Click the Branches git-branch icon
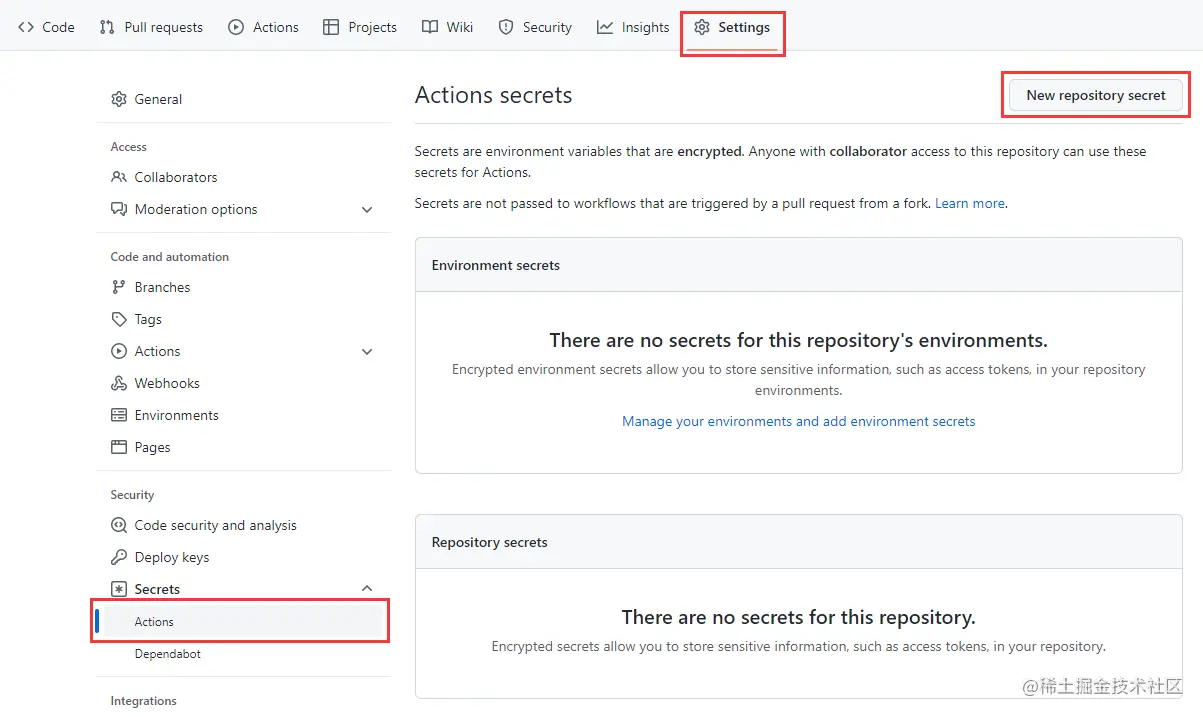The width and height of the screenshot is (1203, 717). coord(119,287)
